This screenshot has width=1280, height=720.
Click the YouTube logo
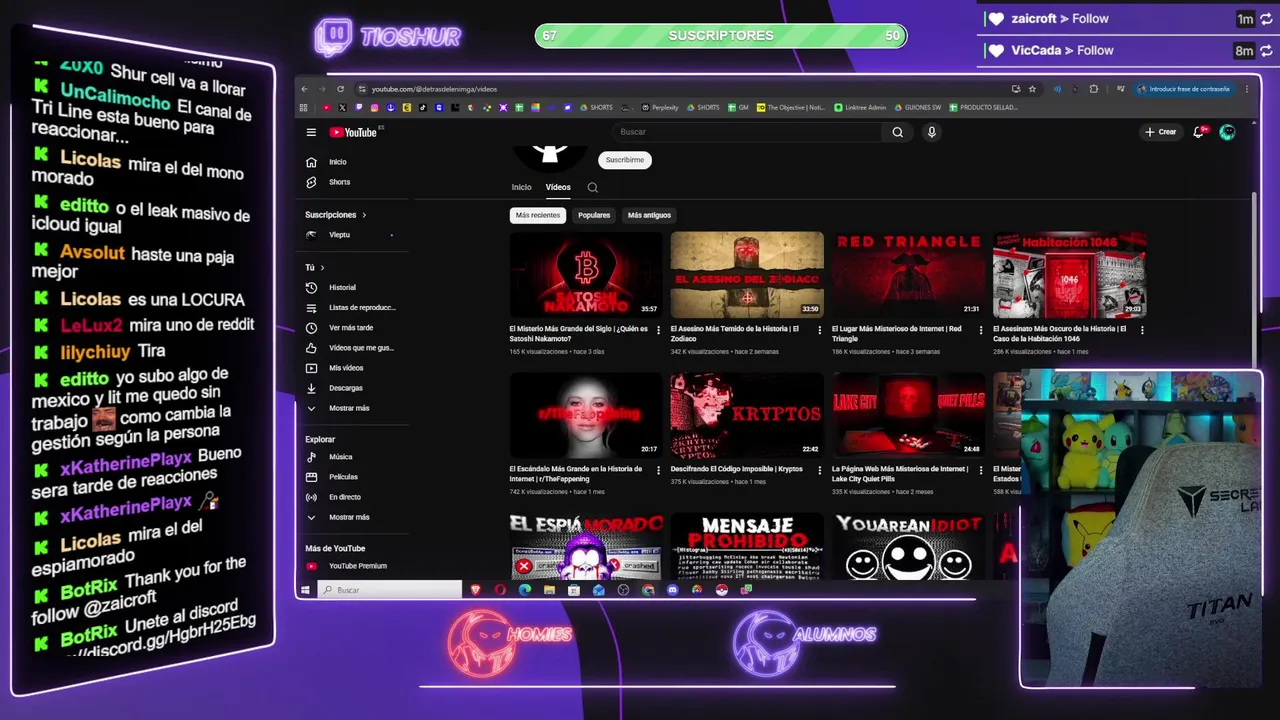pyautogui.click(x=353, y=132)
